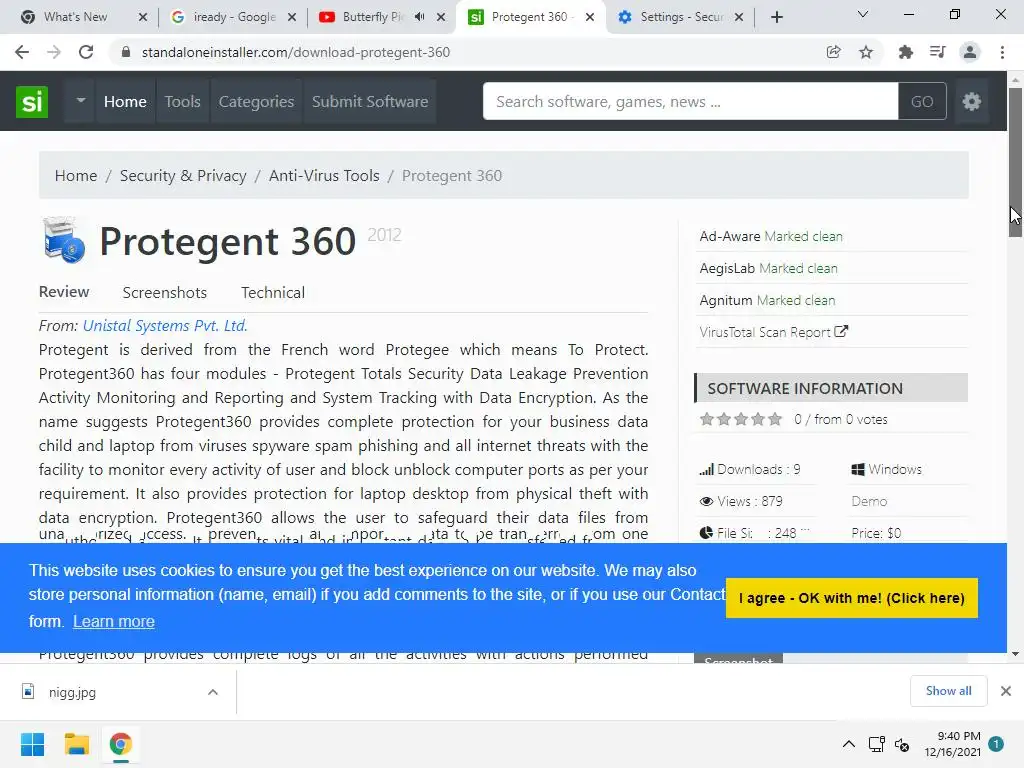
Task: Click the search software input field
Action: pyautogui.click(x=690, y=101)
